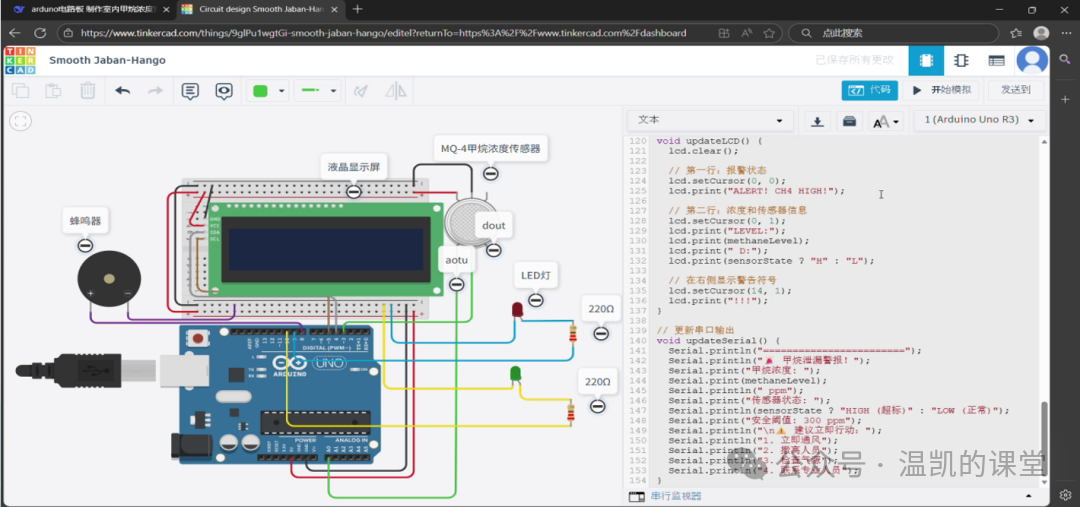Image resolution: width=1080 pixels, height=507 pixels.
Task: Click the green wire color swatch
Action: [260, 91]
